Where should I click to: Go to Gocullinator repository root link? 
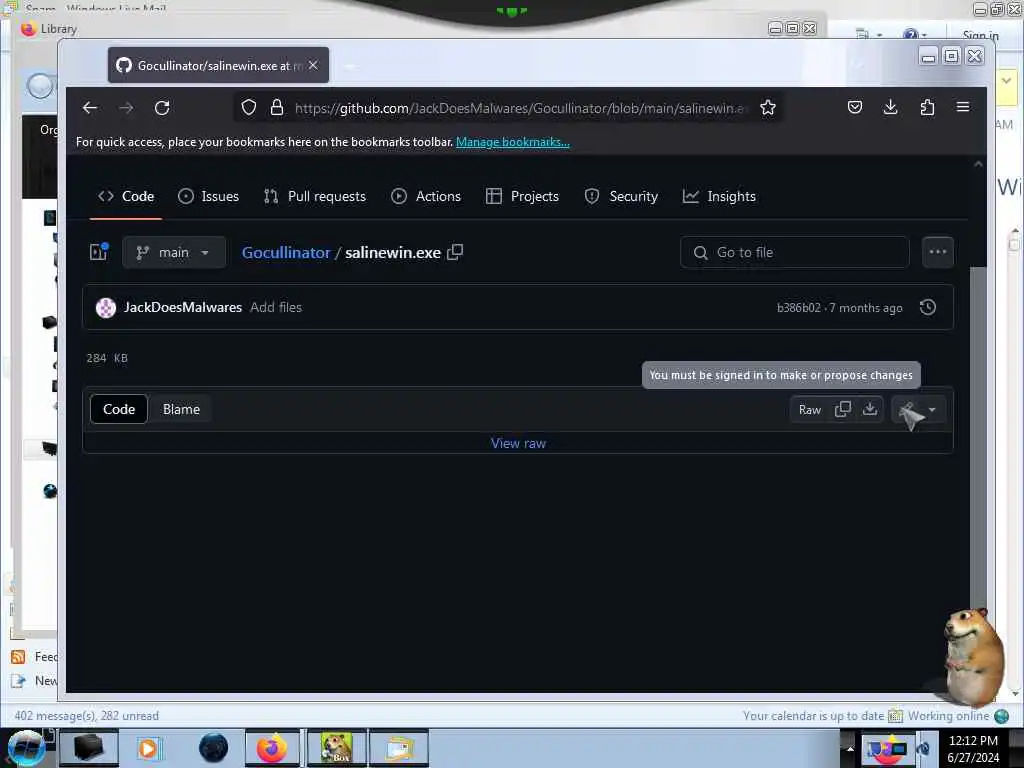click(x=286, y=253)
